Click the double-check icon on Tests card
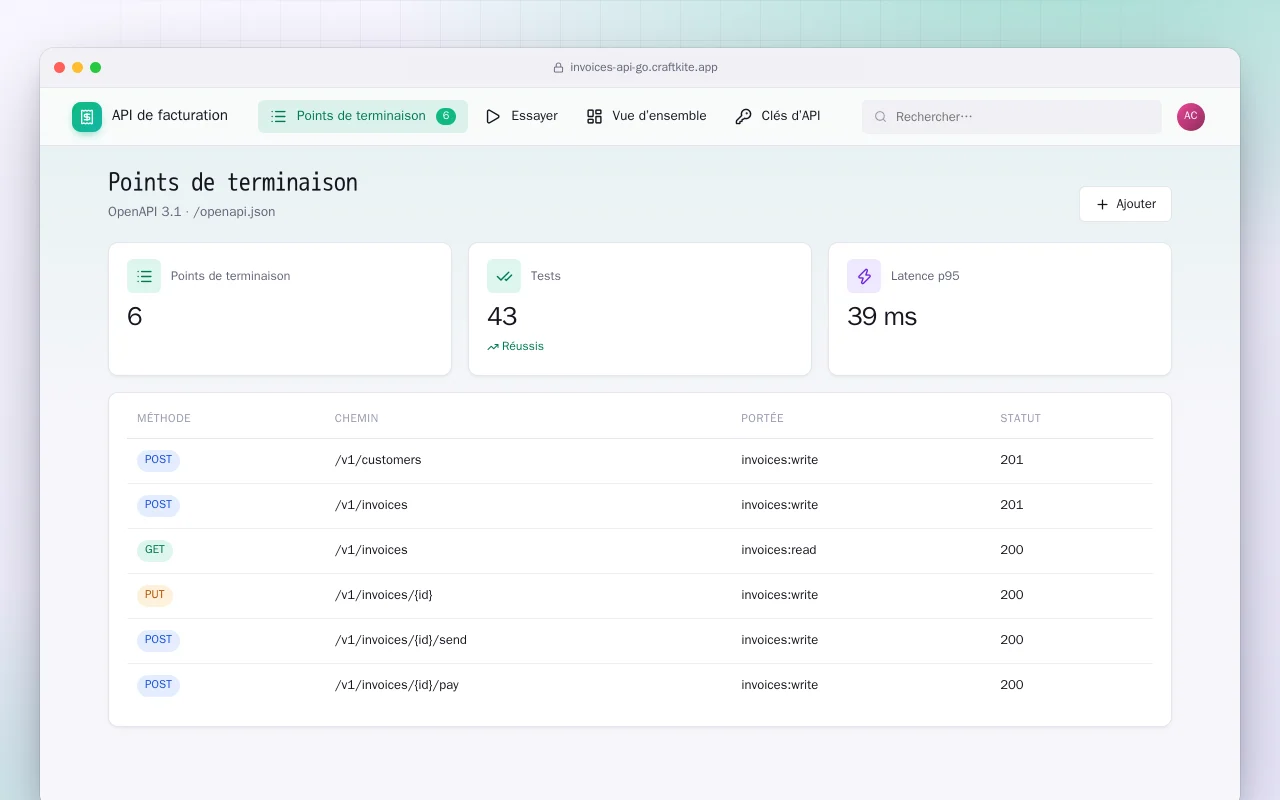This screenshot has width=1280, height=800. coord(504,276)
